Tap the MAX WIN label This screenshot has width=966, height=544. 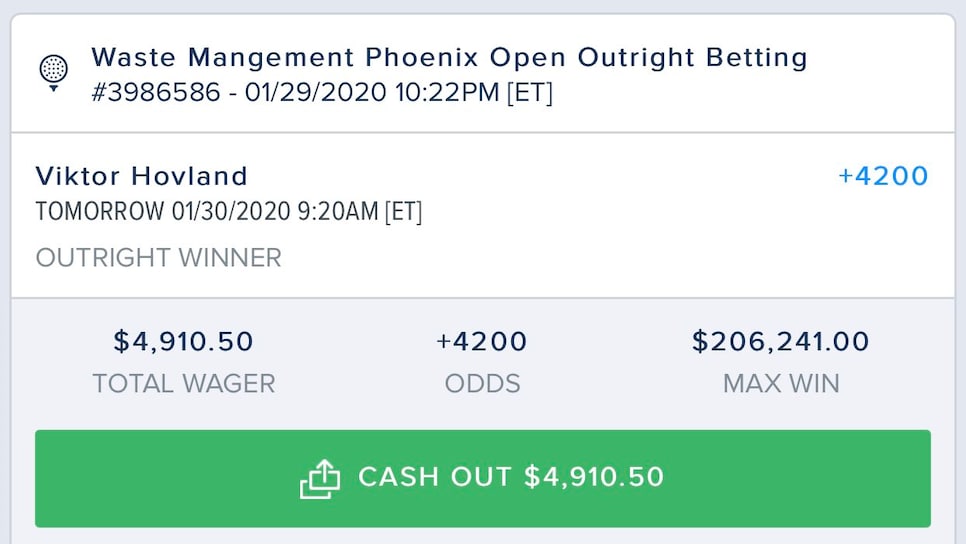781,384
